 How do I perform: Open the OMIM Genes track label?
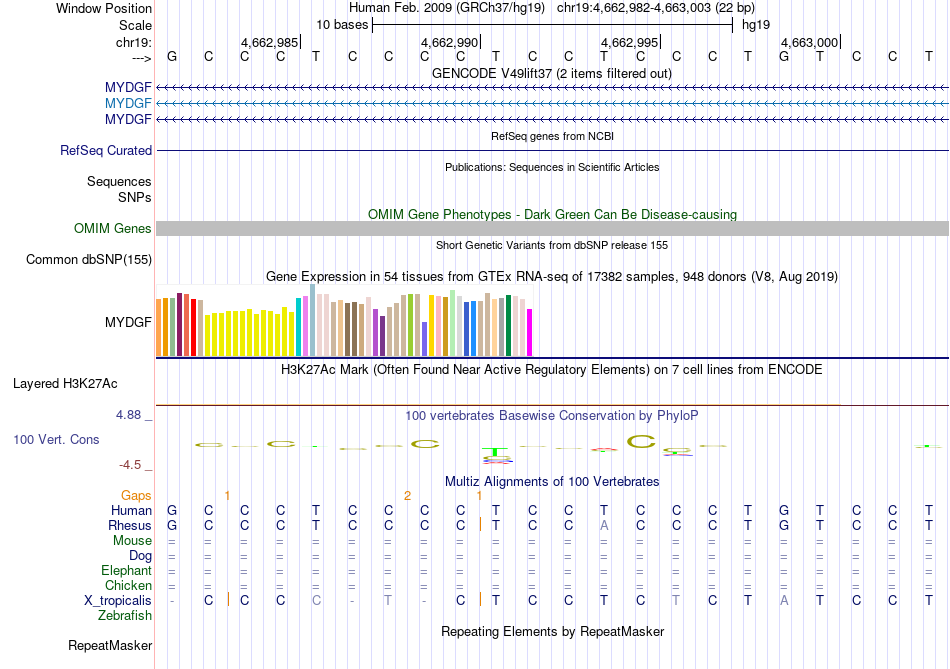(113, 229)
